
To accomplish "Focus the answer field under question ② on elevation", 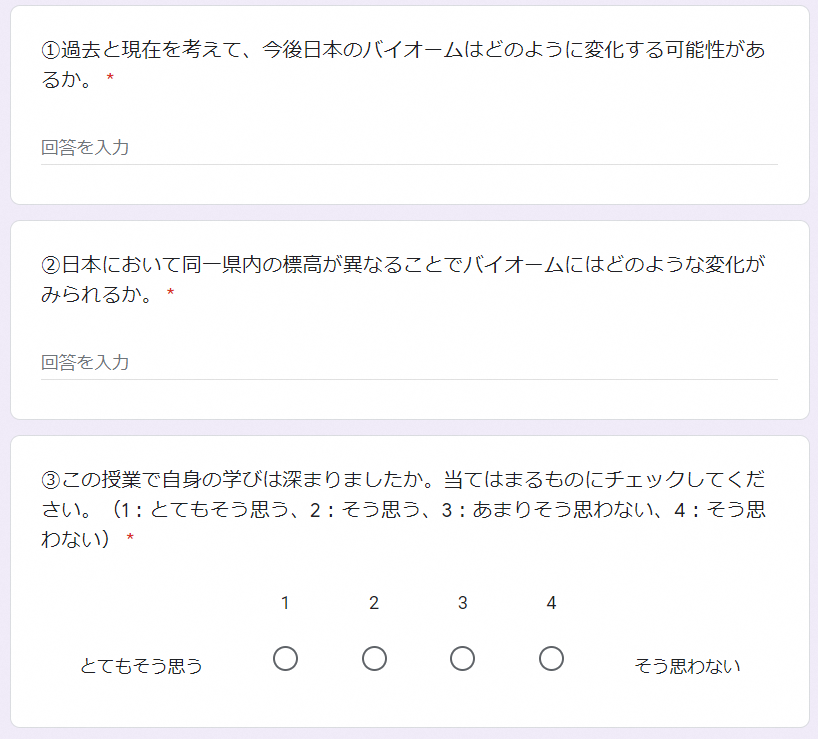I will point(409,363).
